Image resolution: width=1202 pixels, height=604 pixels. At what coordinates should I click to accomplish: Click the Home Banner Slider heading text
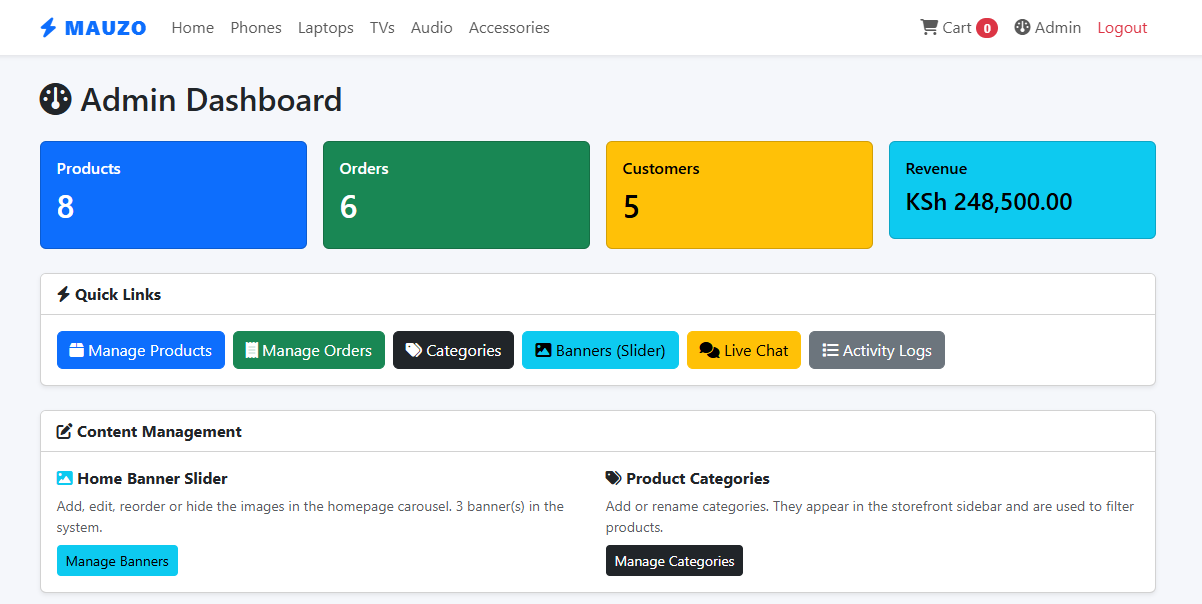(152, 478)
